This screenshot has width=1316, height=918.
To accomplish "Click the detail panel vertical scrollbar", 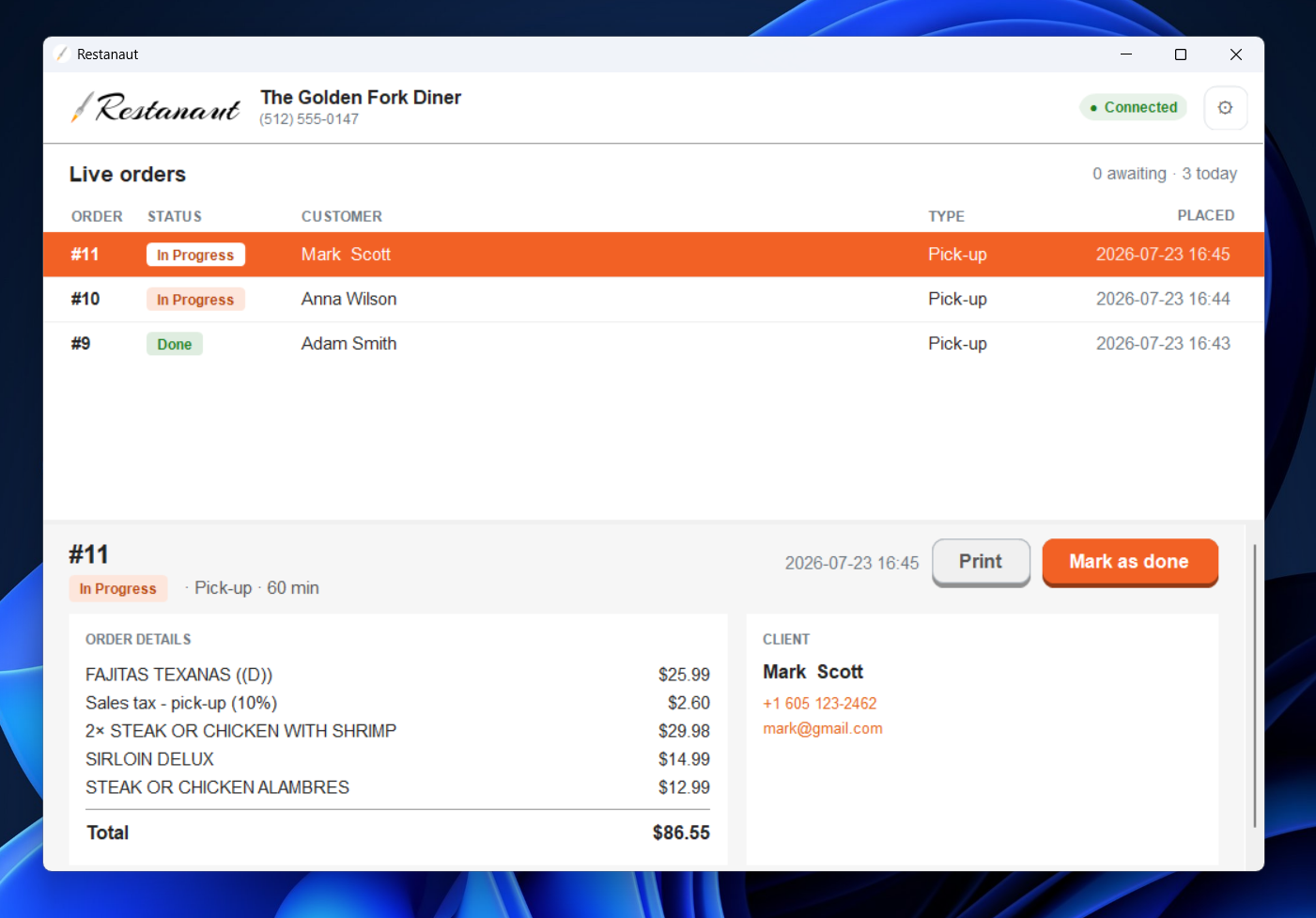I will (x=1255, y=686).
